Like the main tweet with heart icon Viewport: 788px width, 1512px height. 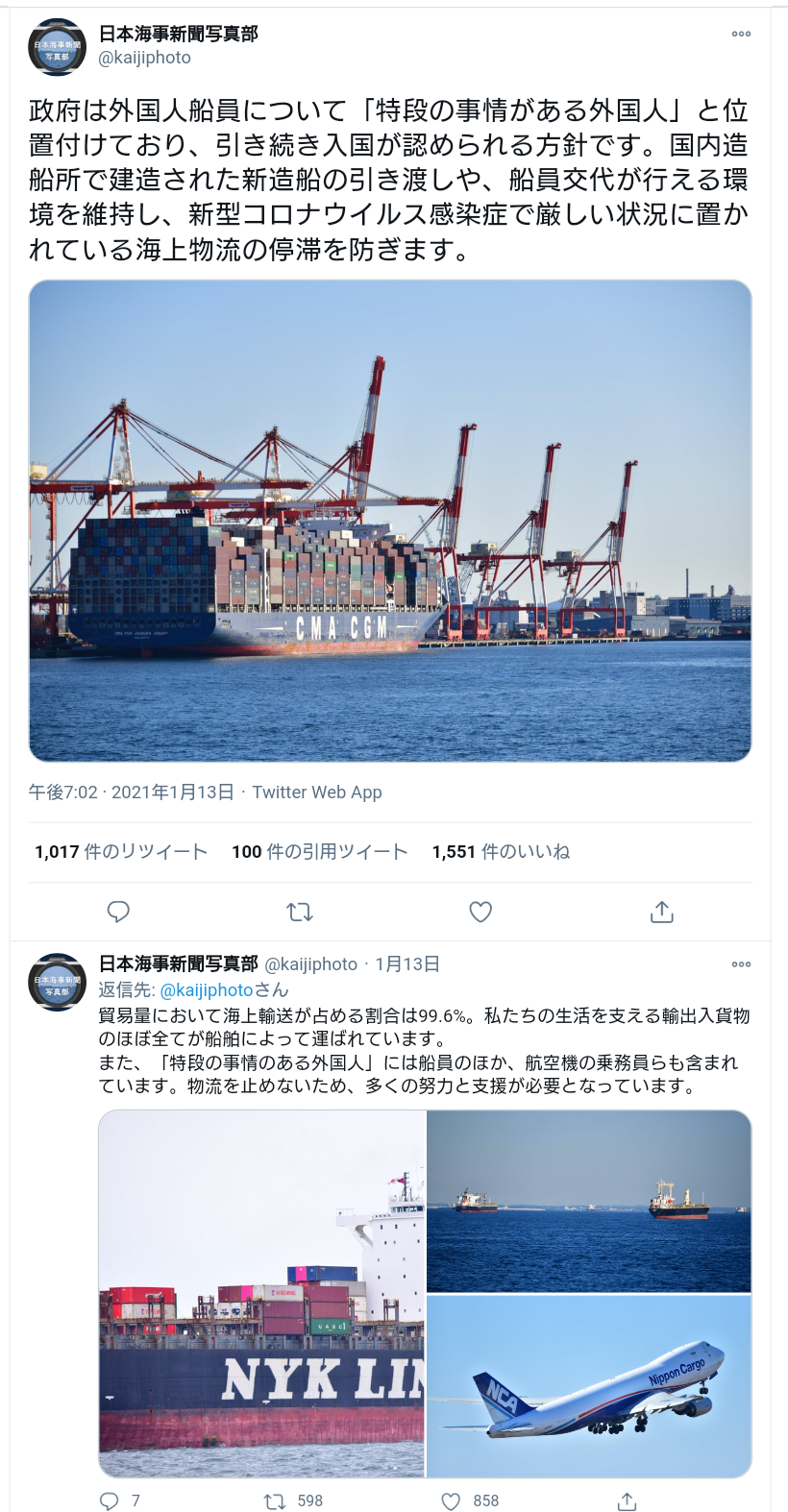[480, 912]
